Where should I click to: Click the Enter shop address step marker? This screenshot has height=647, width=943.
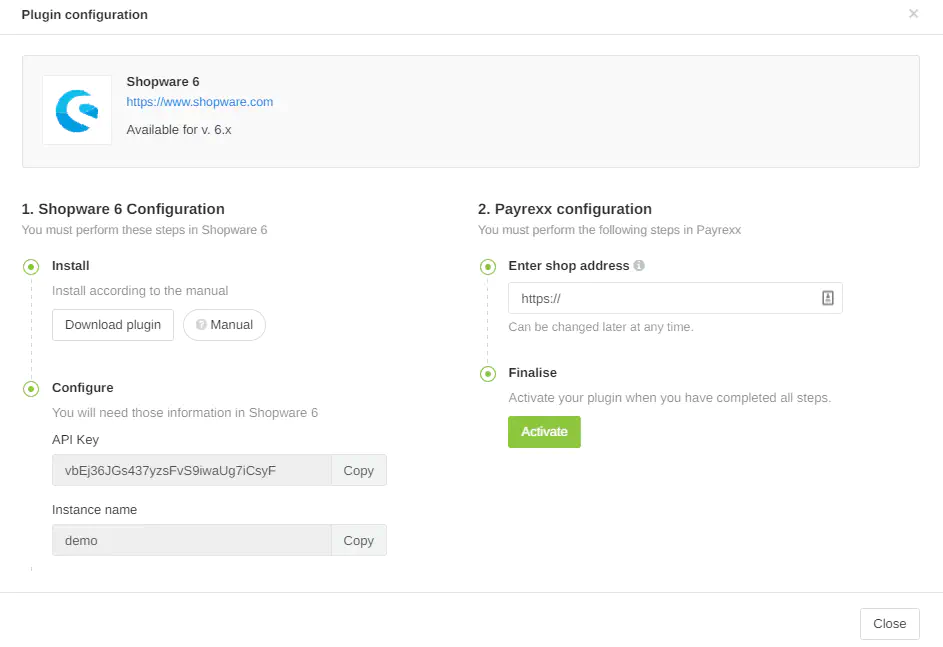pyautogui.click(x=488, y=267)
